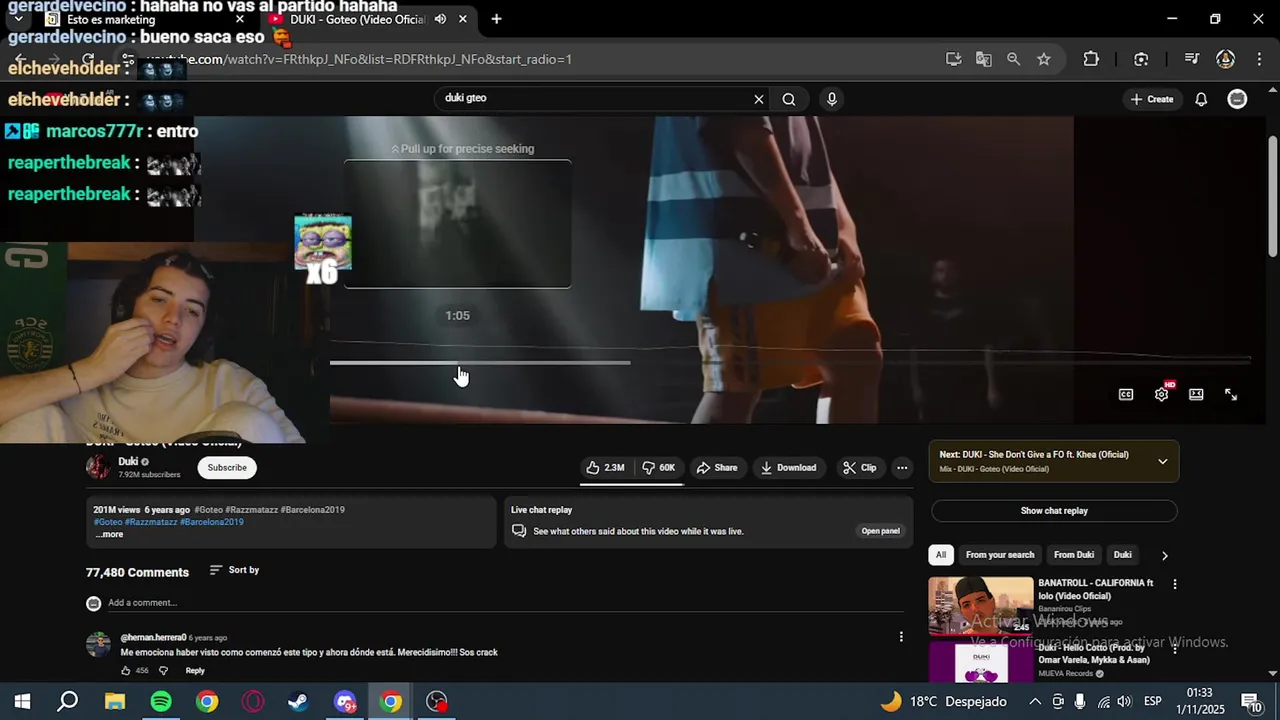Open BANATROLL - CALIFORNIA video thumbnail
The height and width of the screenshot is (720, 1280).
(981, 606)
